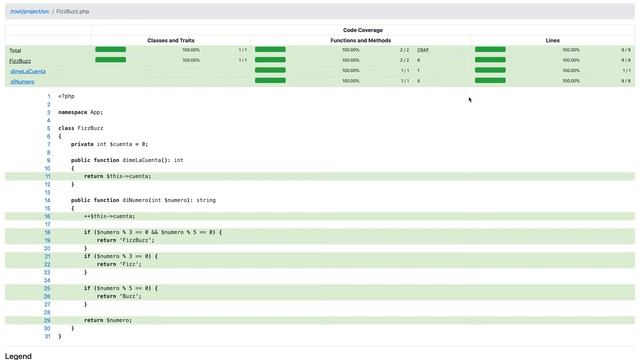Open the /root/project/src breadcrumb link
Image resolution: width=640 pixels, height=360 pixels.
point(30,11)
